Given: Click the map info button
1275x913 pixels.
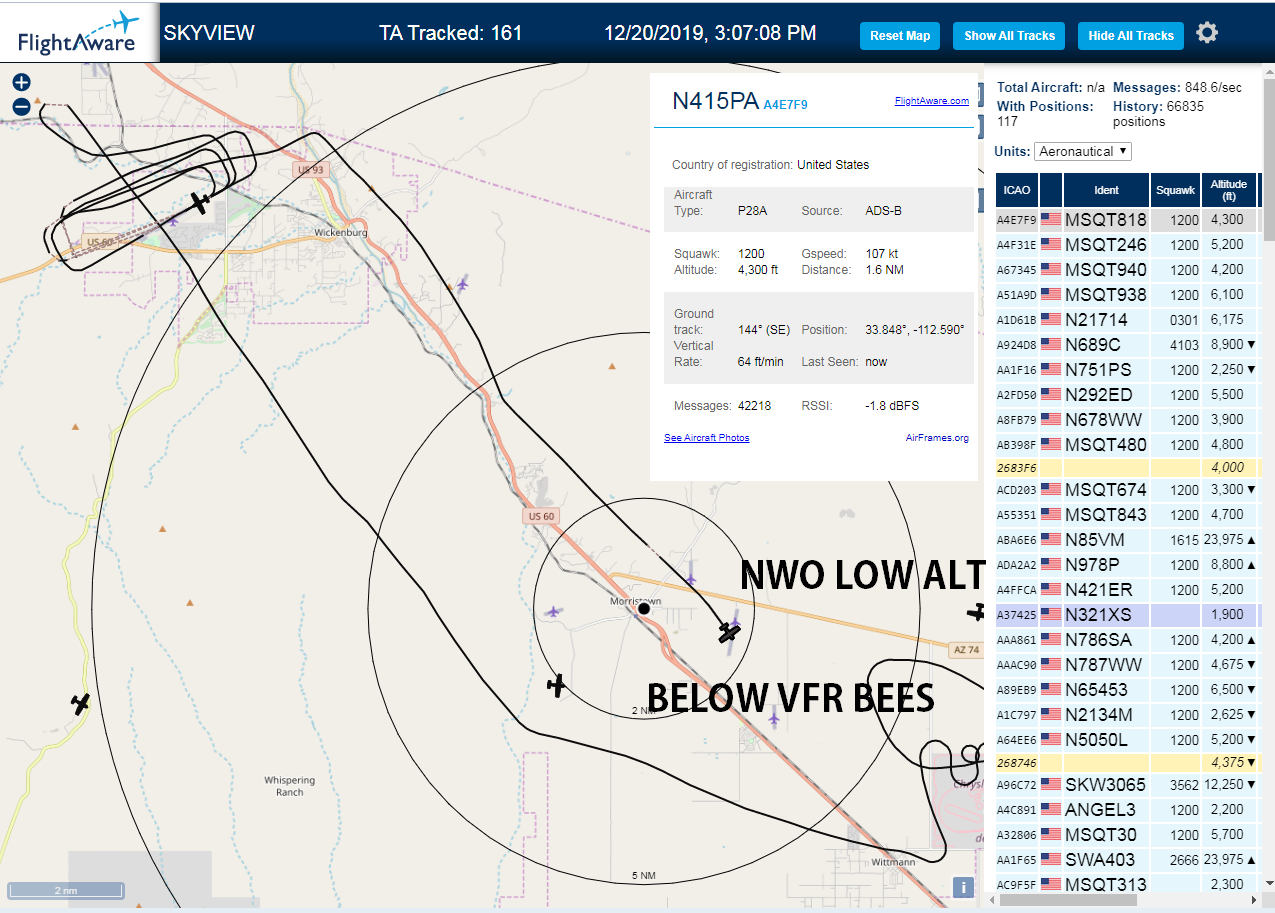Looking at the screenshot, I should pyautogui.click(x=963, y=887).
